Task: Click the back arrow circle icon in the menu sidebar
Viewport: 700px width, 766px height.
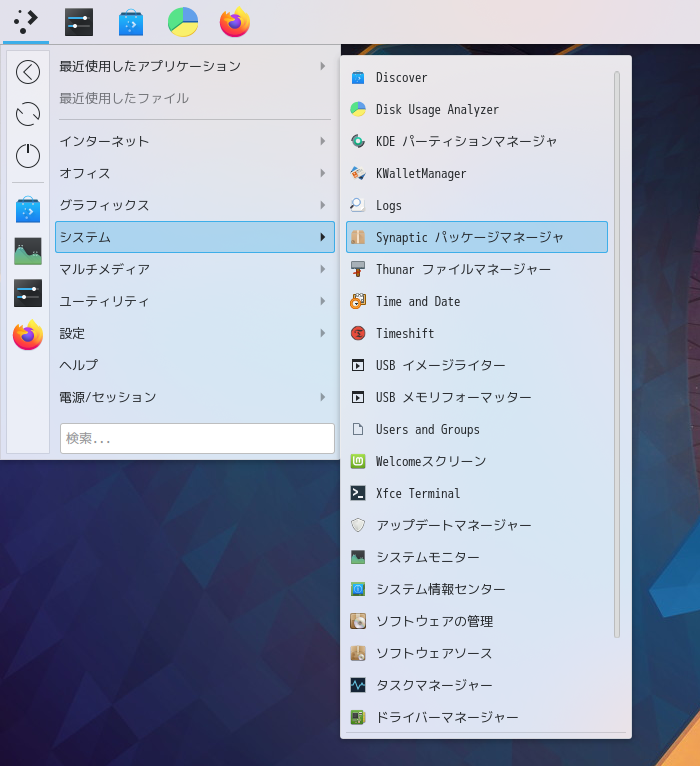Action: (28, 72)
